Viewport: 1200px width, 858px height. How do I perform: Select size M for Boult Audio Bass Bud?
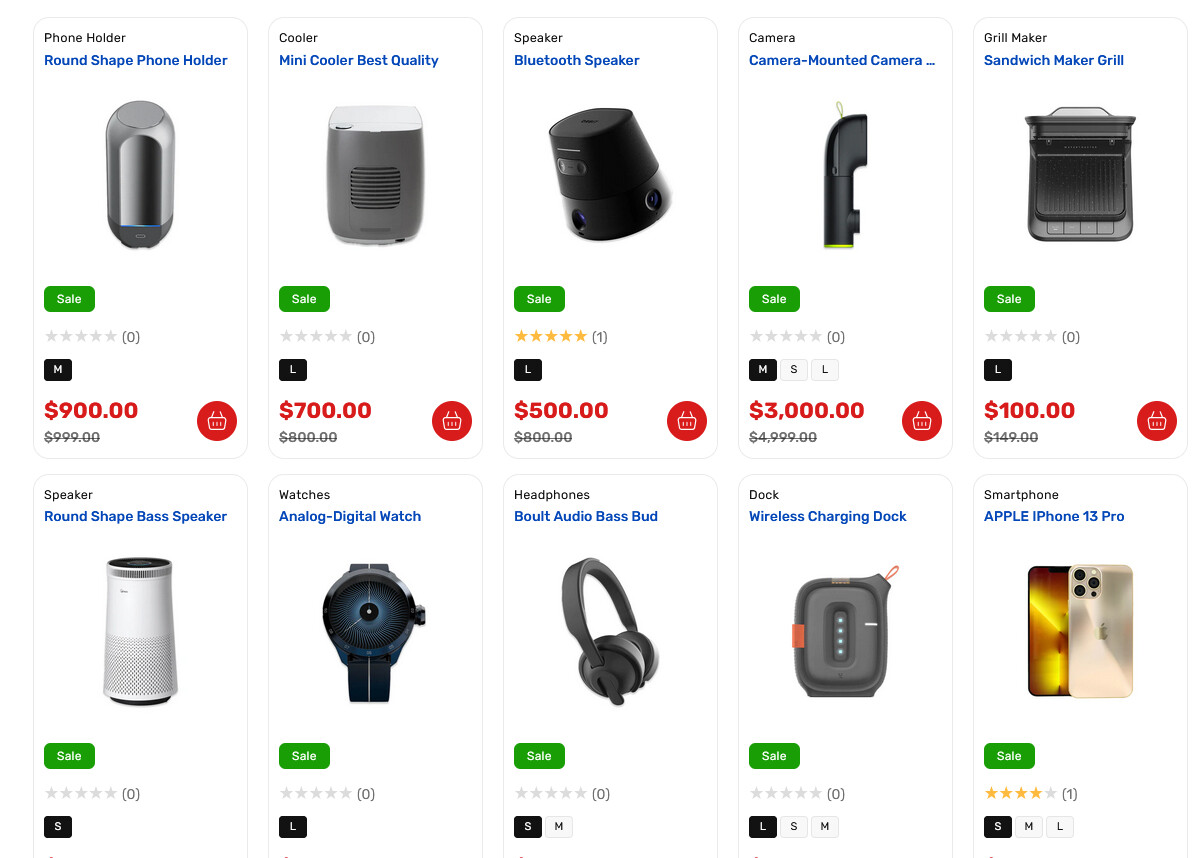coord(559,827)
